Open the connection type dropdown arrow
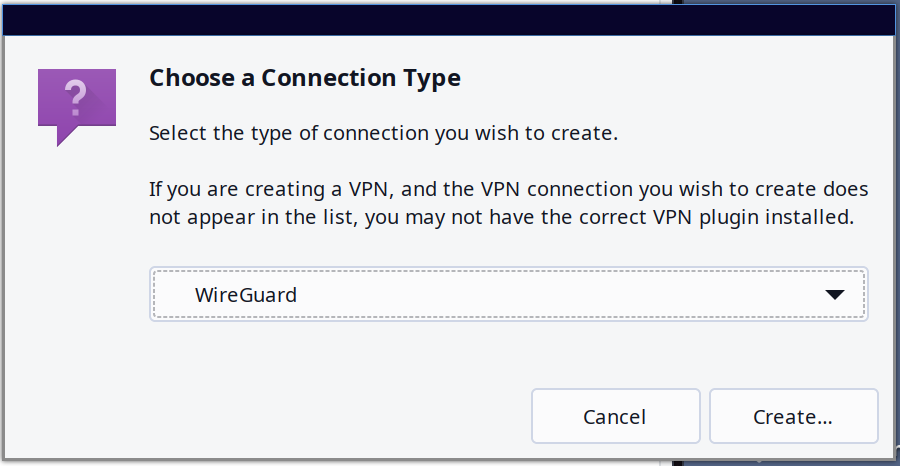 [834, 295]
